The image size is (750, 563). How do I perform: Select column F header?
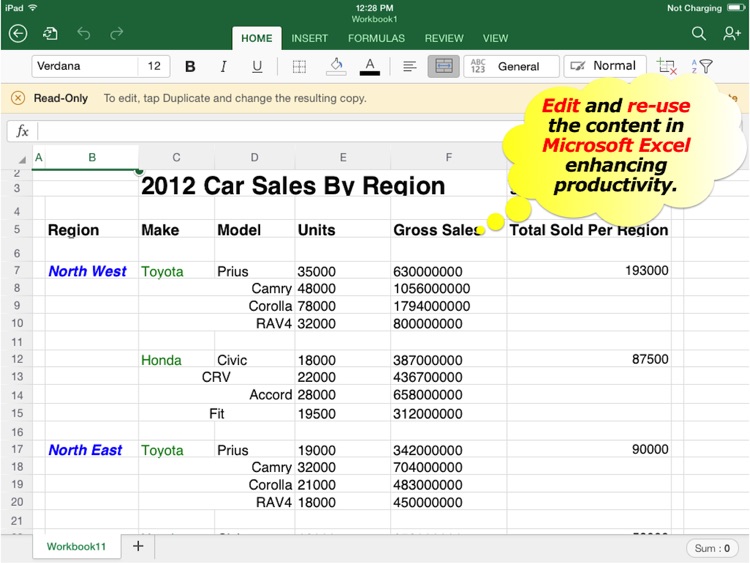coord(449,157)
